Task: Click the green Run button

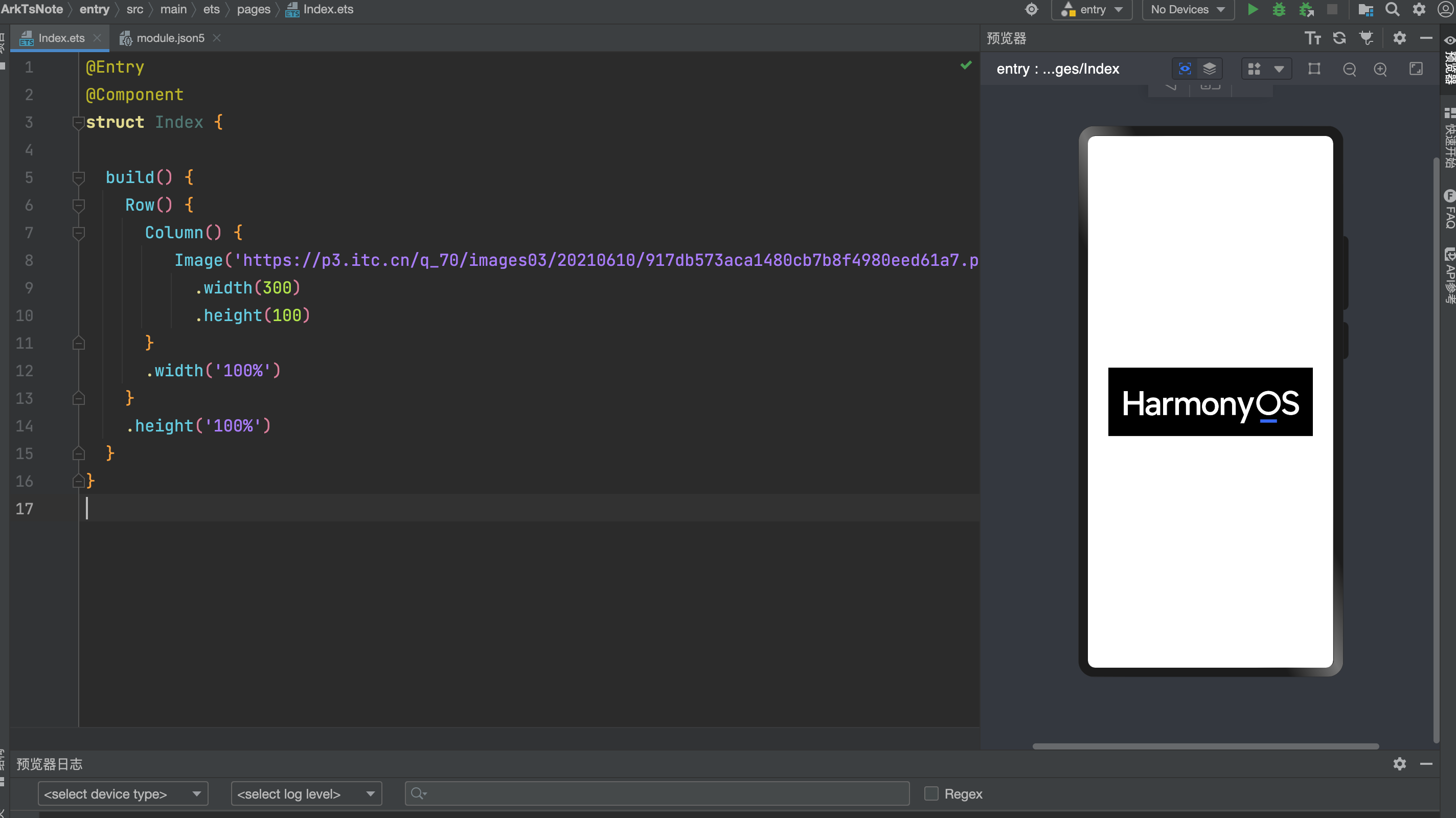Action: click(1252, 10)
